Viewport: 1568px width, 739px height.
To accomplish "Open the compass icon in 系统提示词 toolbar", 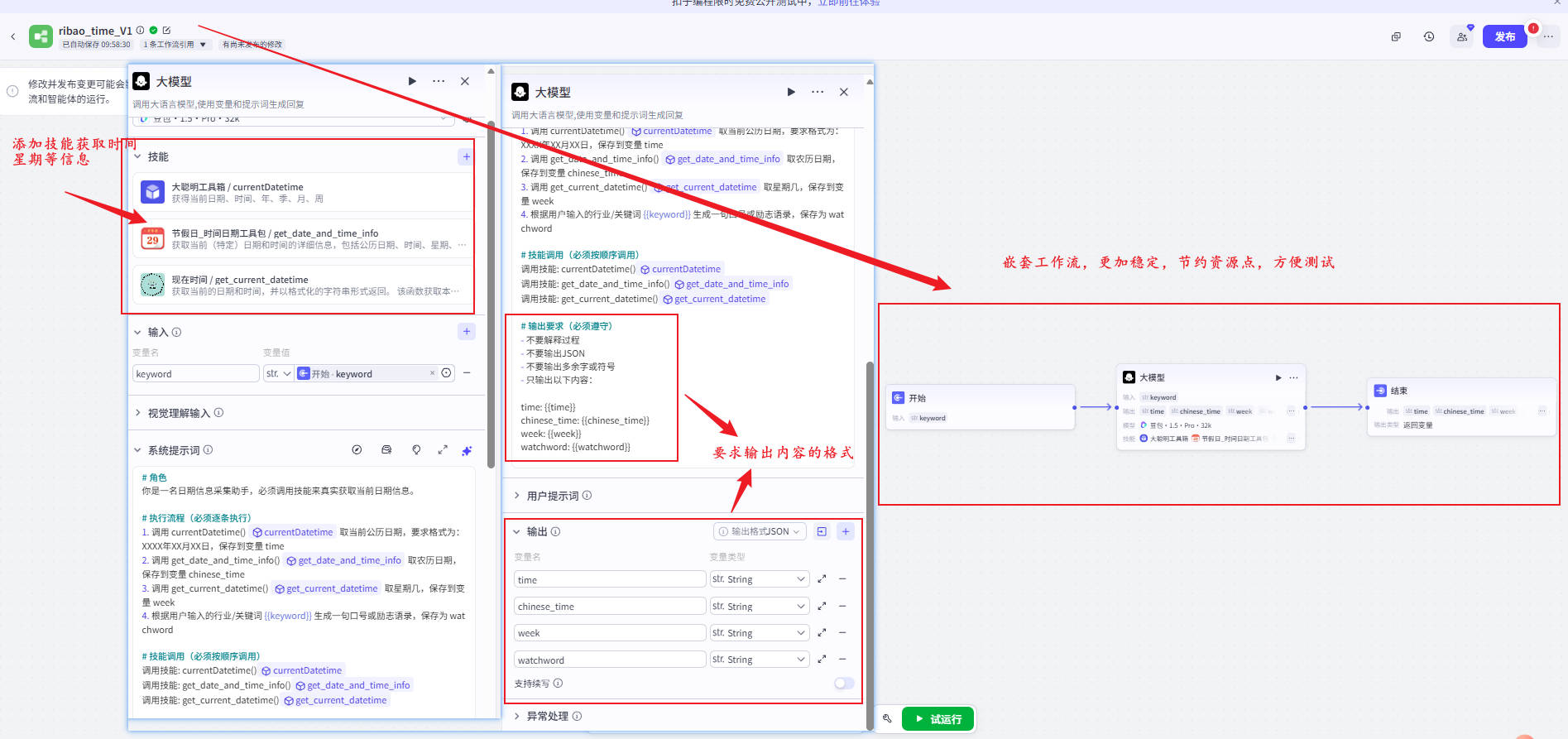I will click(x=357, y=450).
